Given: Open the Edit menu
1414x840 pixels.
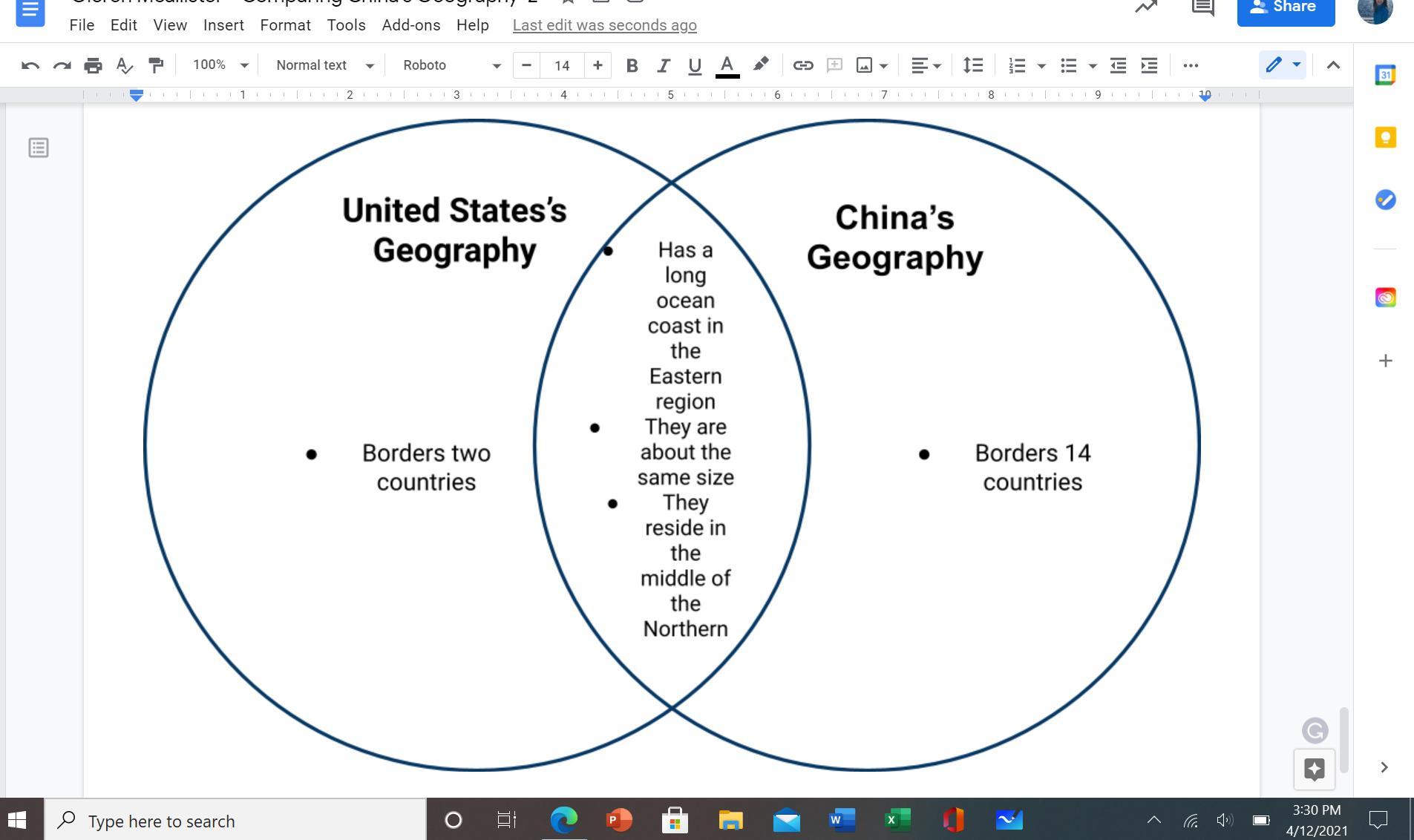Looking at the screenshot, I should coord(124,25).
